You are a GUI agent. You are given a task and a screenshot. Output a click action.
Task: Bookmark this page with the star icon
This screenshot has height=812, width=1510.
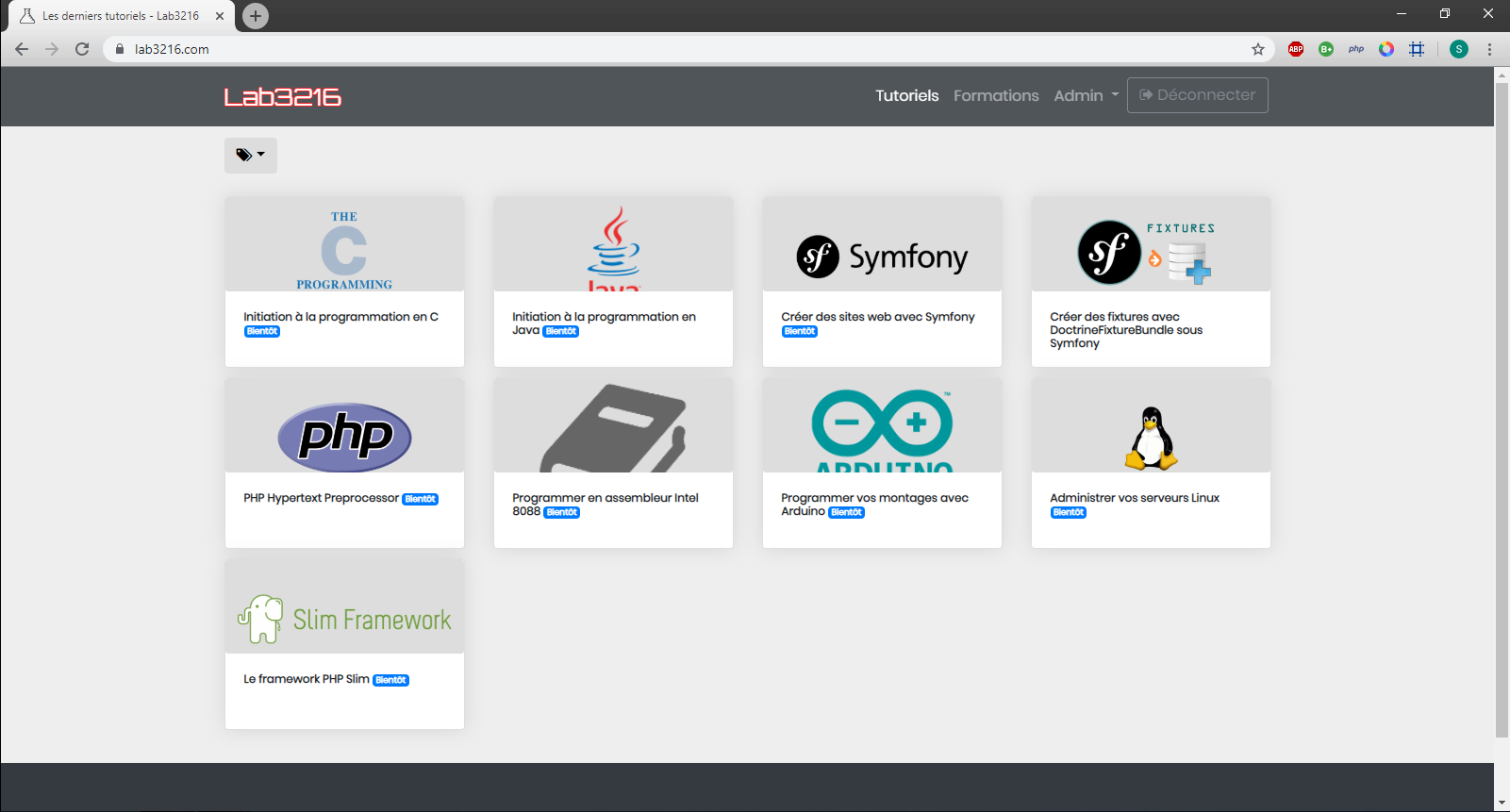1258,49
